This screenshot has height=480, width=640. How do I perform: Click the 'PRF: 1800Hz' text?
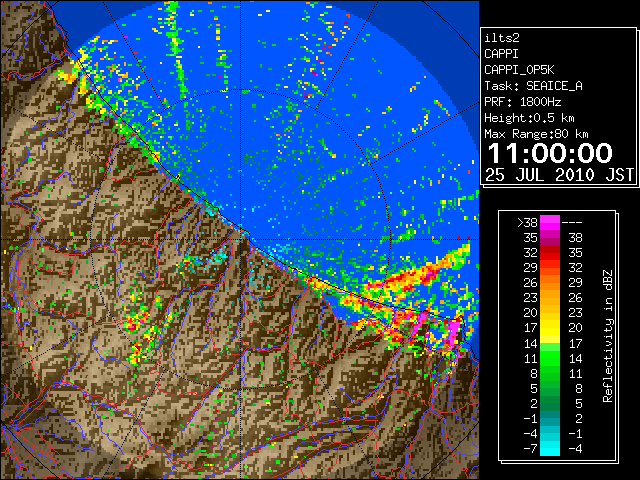[523, 102]
